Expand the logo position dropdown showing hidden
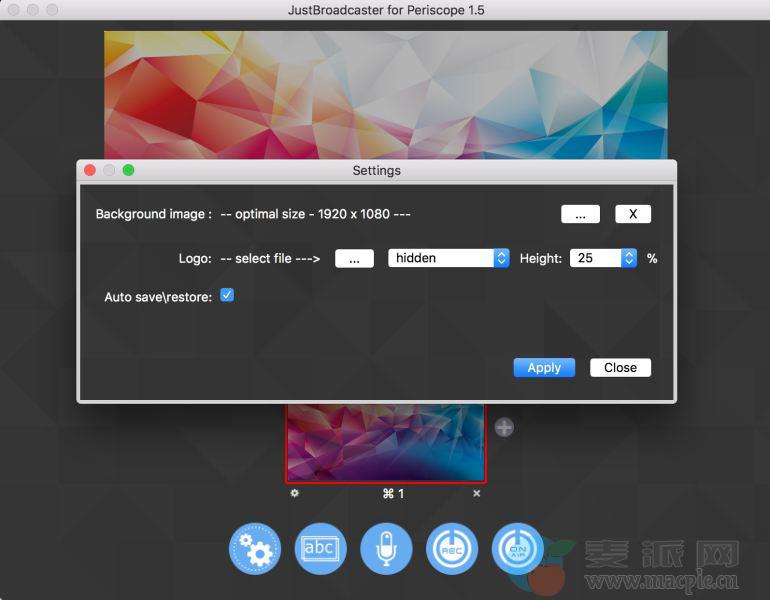The image size is (770, 600). click(x=448, y=258)
